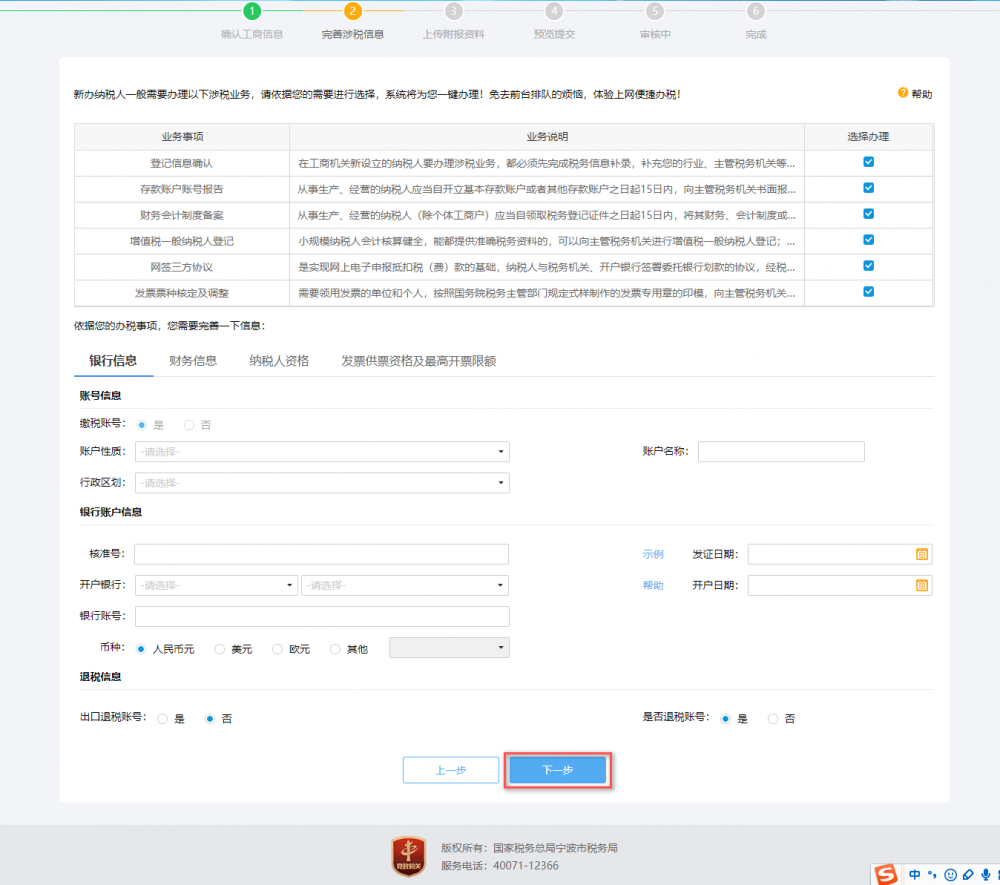1000x885 pixels.
Task: Toggle Chinese/English mode on Sogou input bar
Action: pos(914,874)
